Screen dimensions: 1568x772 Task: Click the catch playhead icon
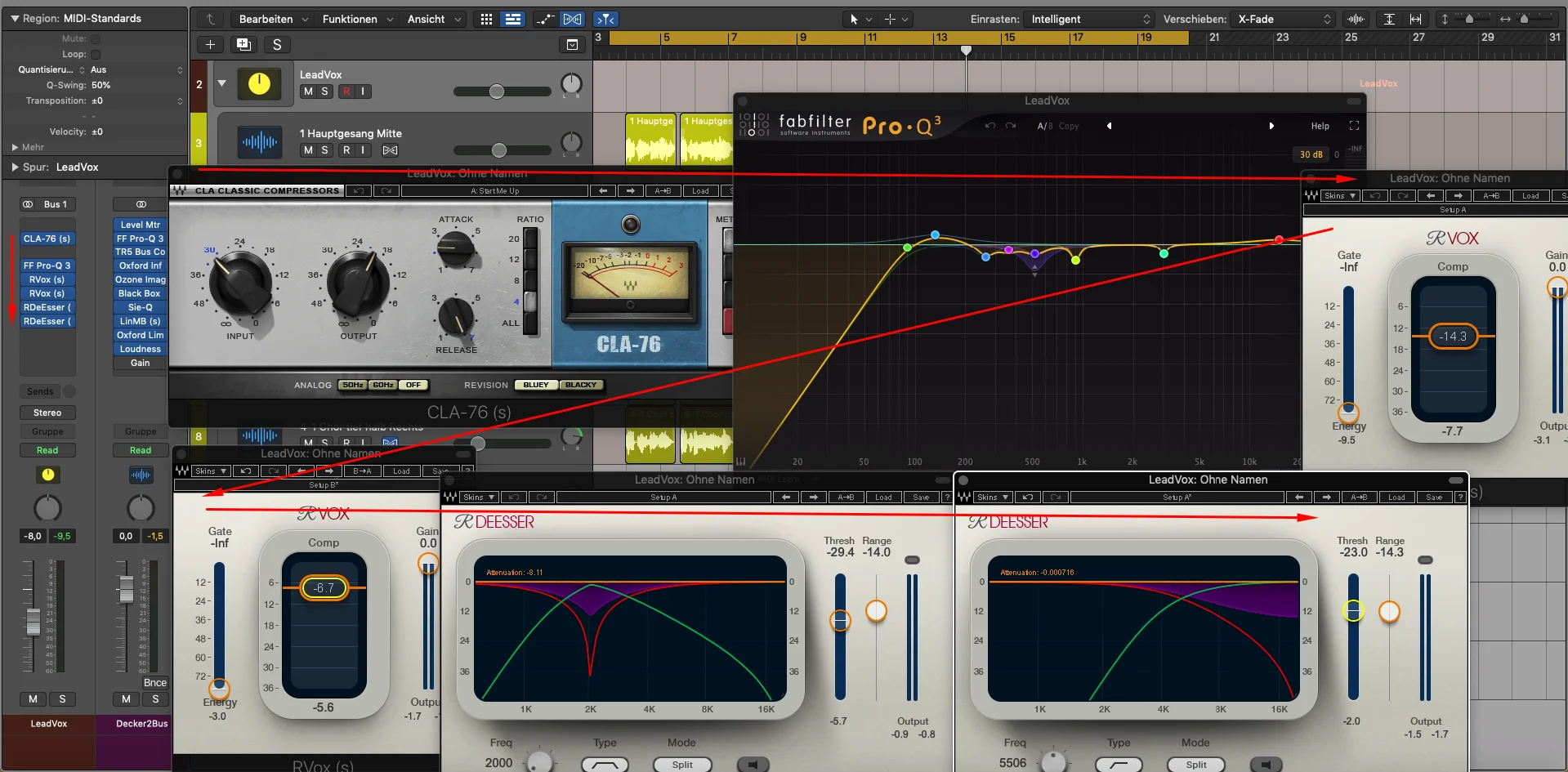[605, 19]
